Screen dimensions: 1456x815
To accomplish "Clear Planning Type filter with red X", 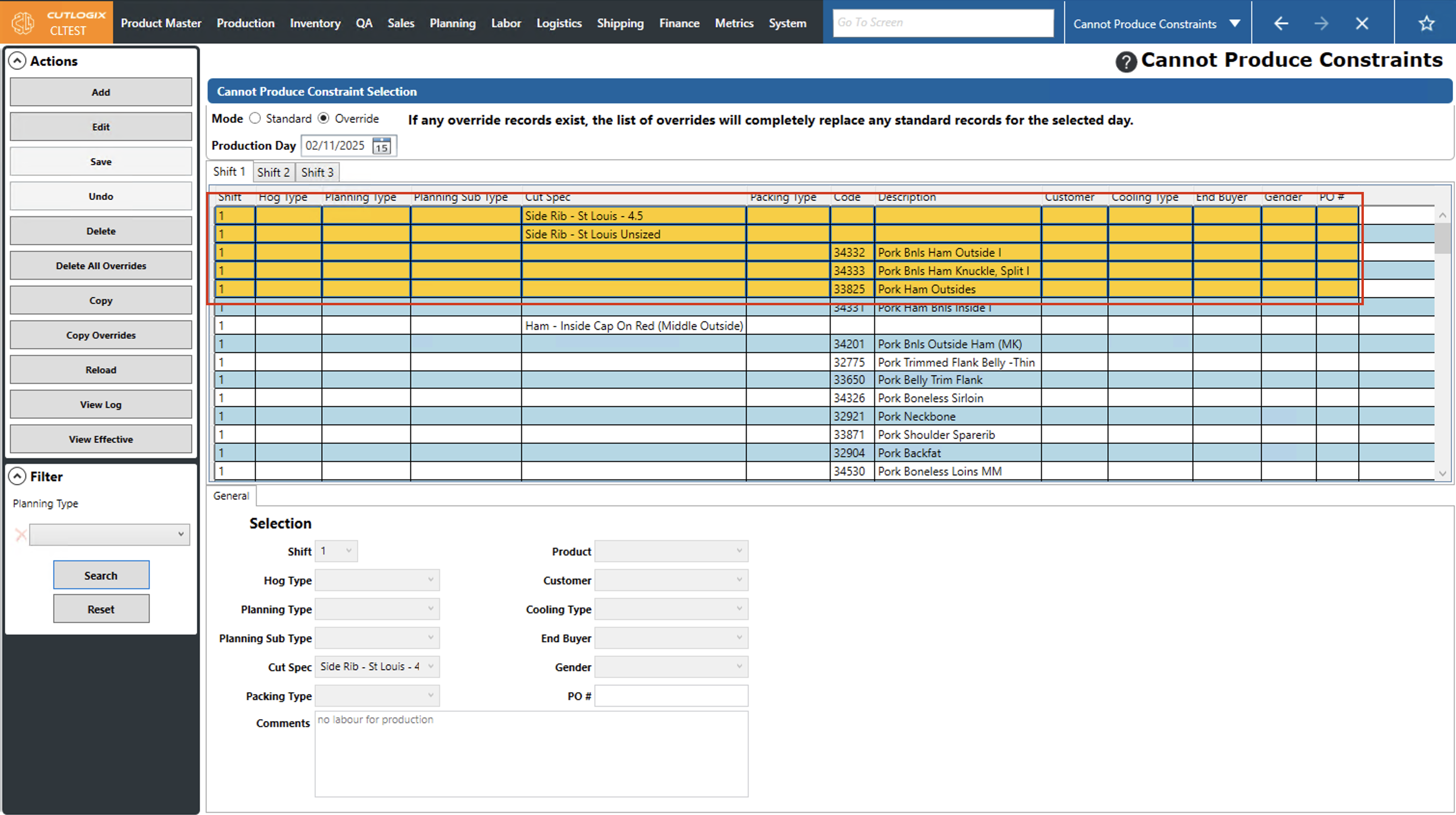I will coord(21,534).
